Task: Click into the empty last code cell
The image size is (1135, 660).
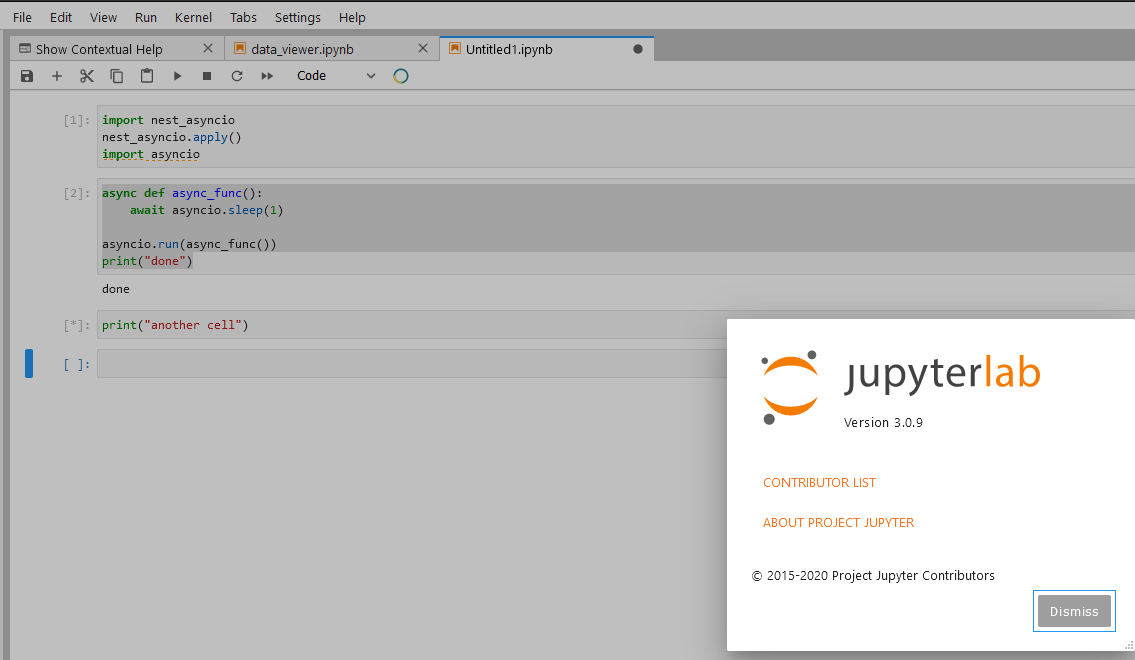Action: [413, 364]
